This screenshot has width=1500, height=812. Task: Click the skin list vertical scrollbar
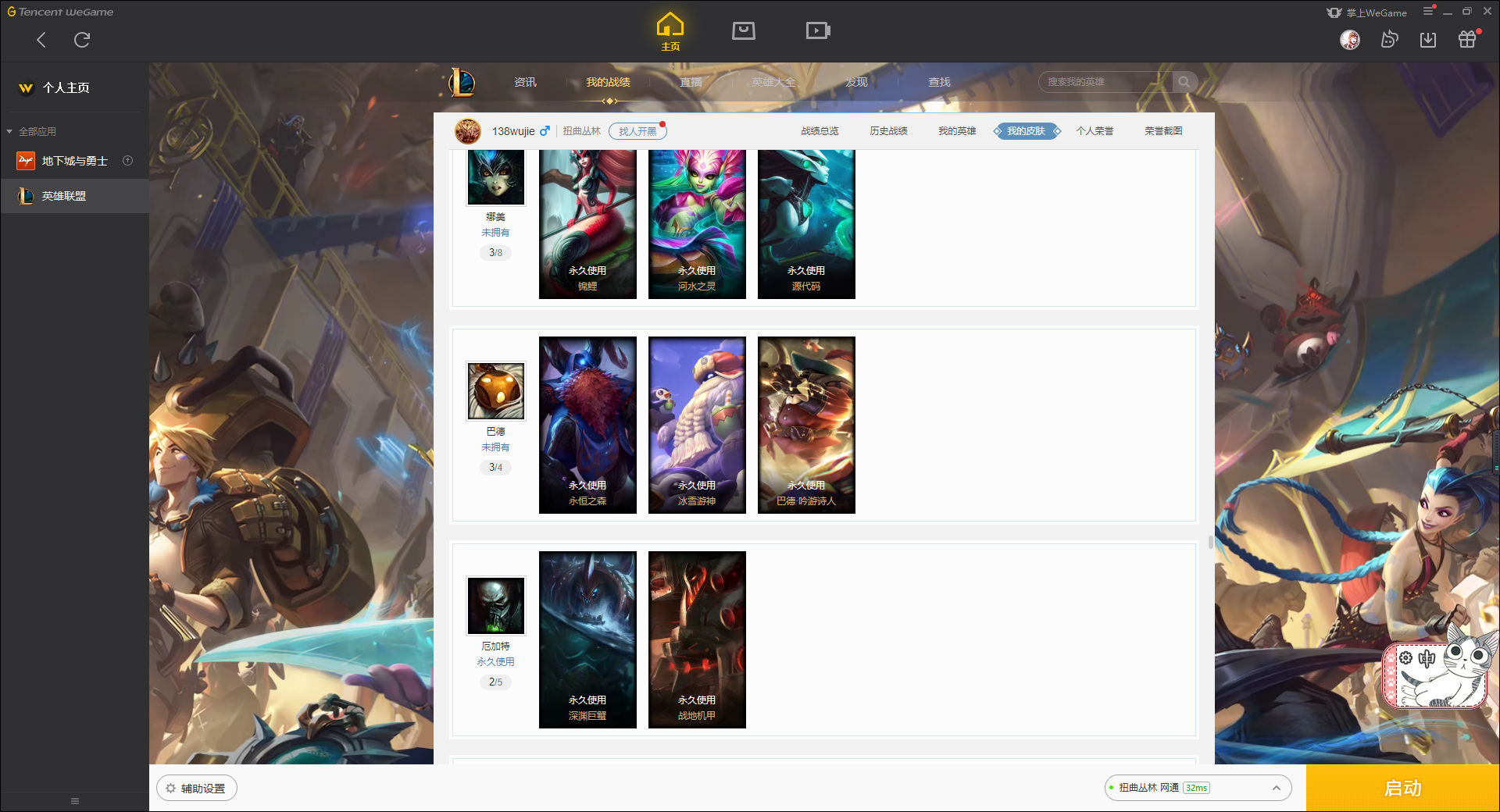[x=1210, y=542]
